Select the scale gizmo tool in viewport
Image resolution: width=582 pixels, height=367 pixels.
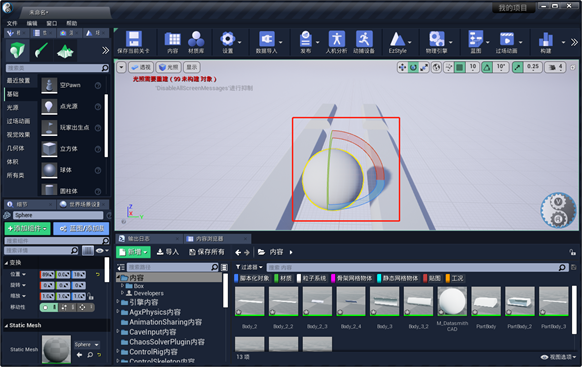pos(424,67)
